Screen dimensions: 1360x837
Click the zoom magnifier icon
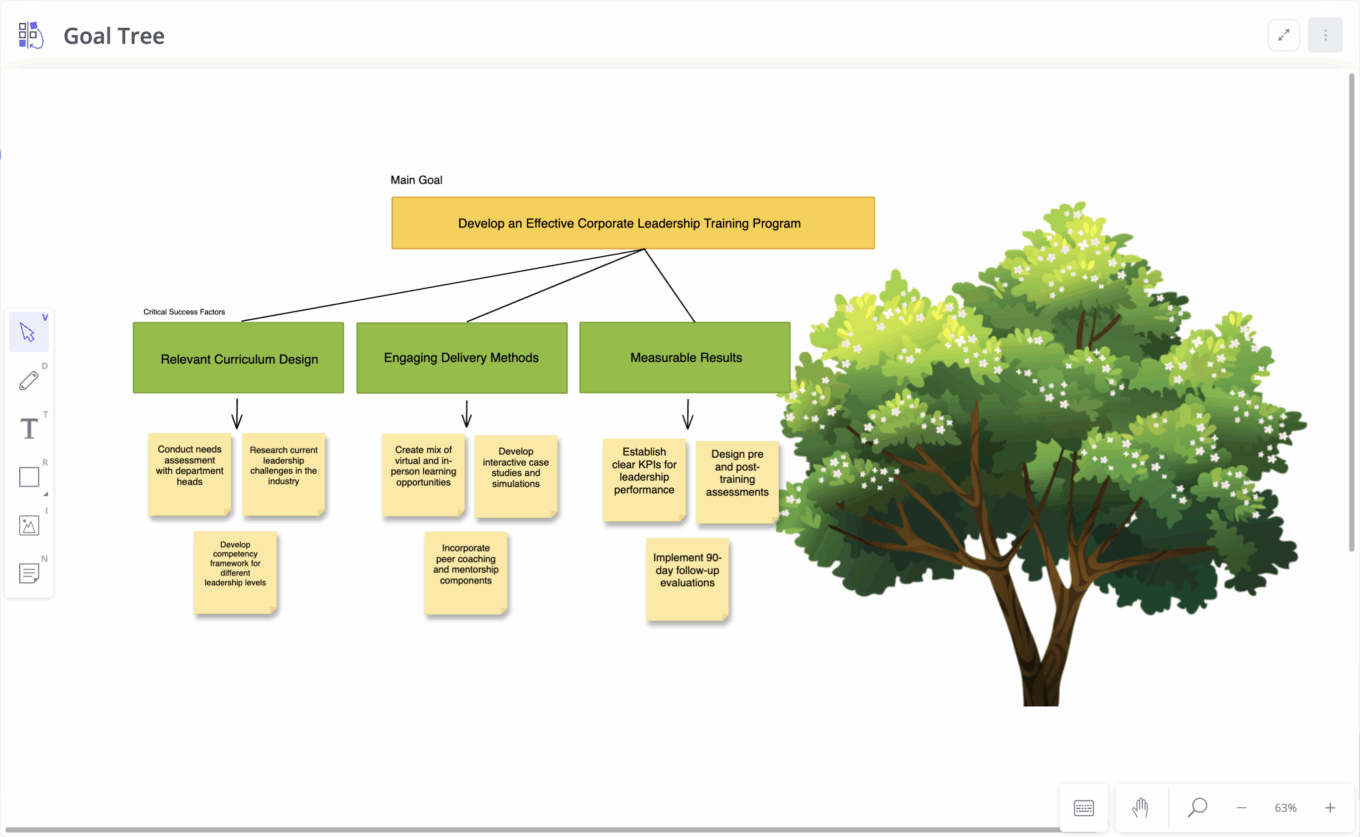1196,807
